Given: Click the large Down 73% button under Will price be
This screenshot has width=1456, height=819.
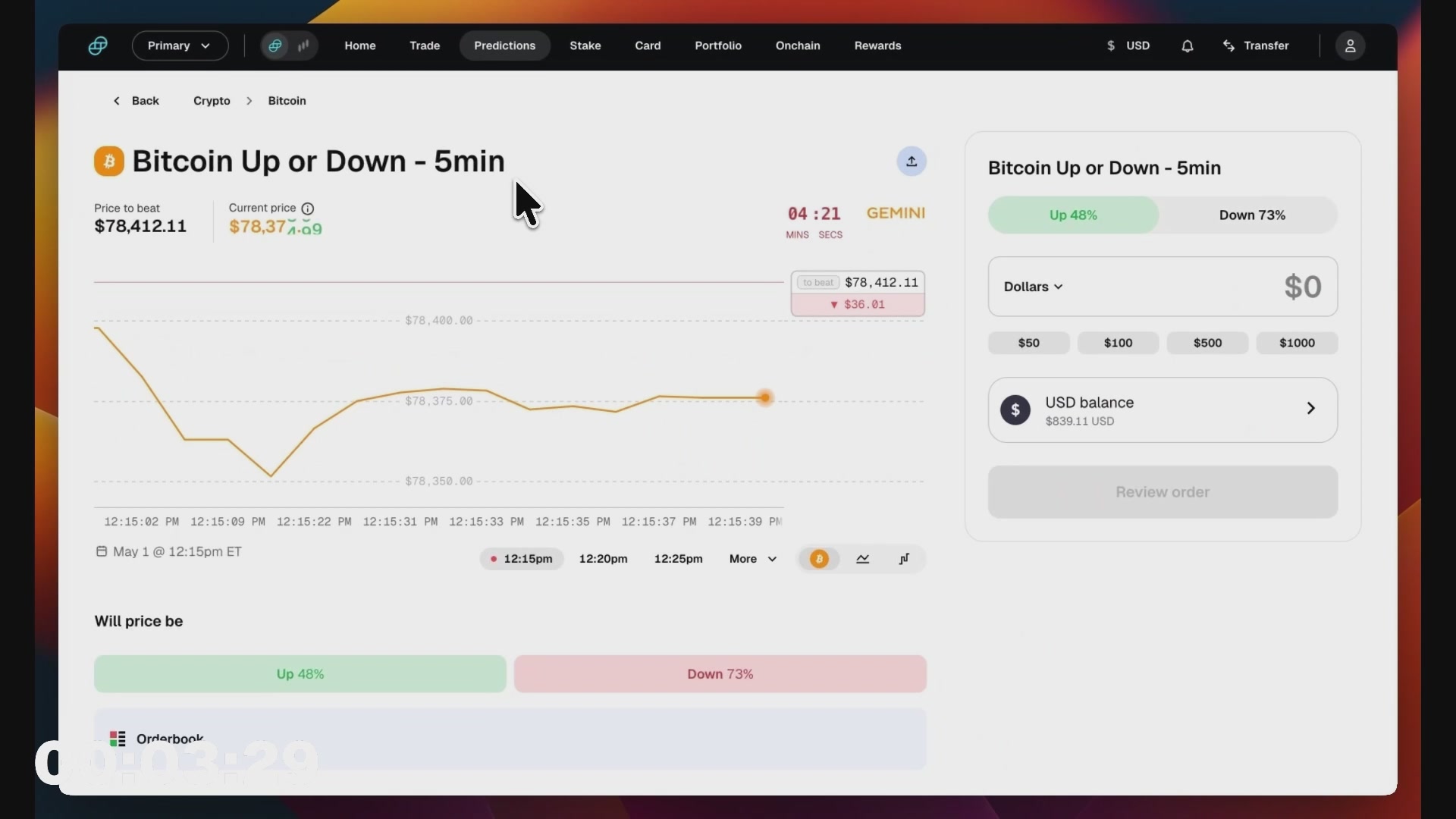Looking at the screenshot, I should tap(720, 674).
